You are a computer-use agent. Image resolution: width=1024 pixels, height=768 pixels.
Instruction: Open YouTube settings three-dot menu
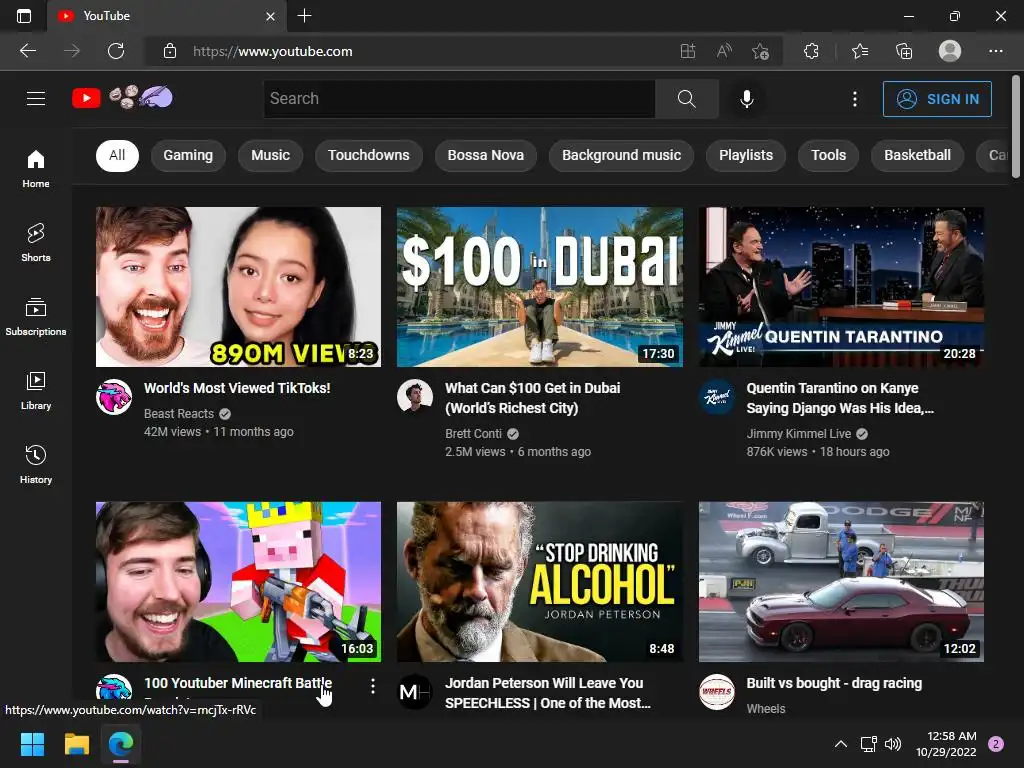coord(855,99)
